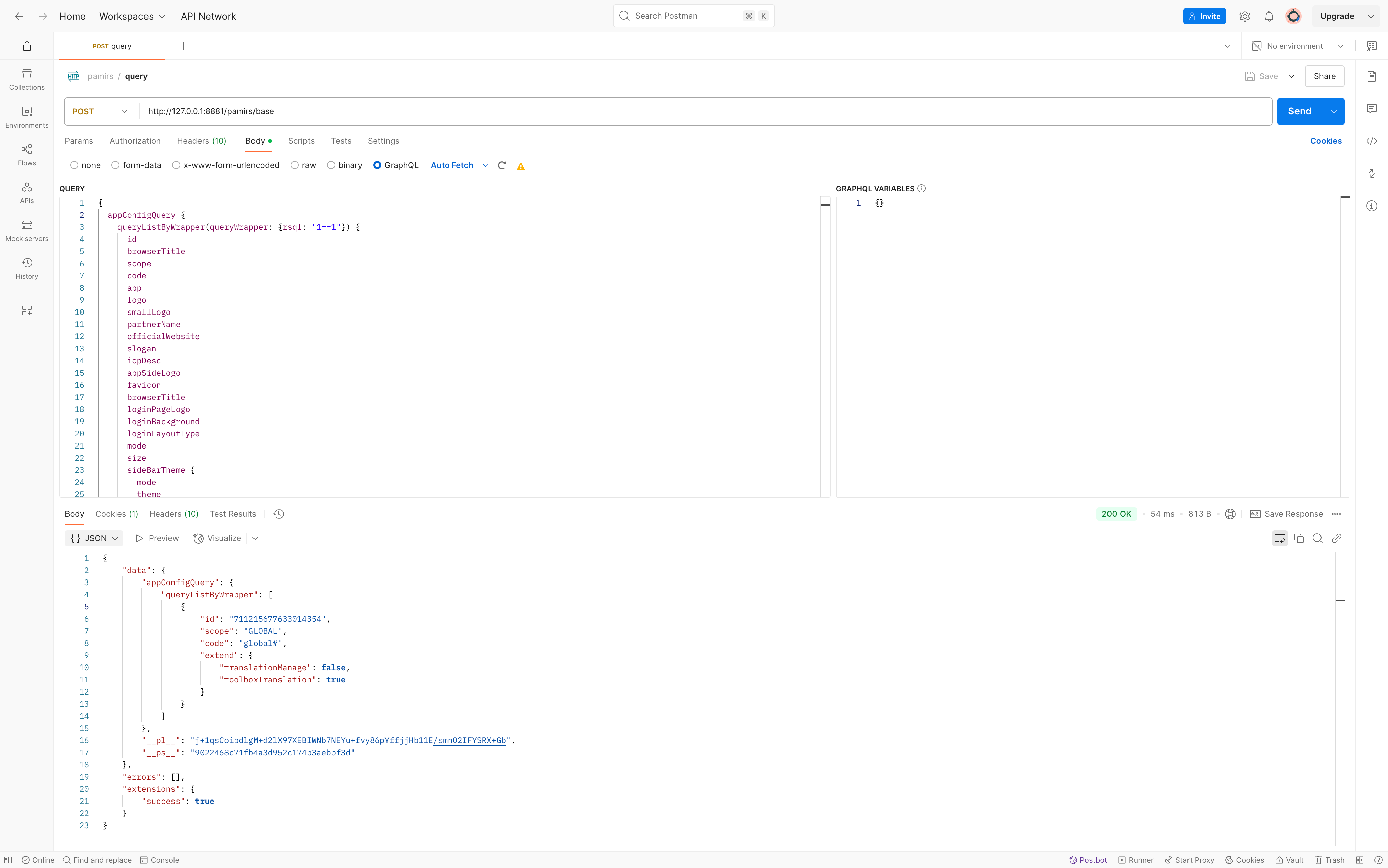
Task: Click the Cookies link
Action: click(x=1326, y=141)
